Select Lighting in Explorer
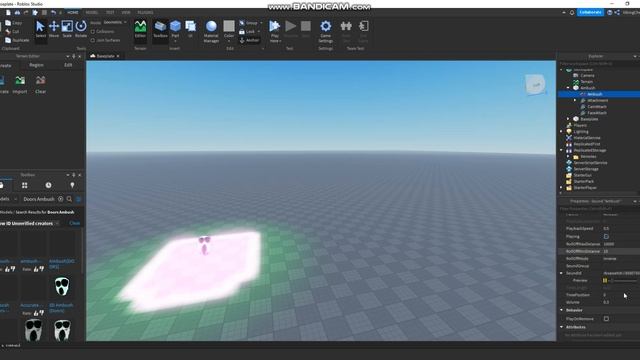Viewport: 640px width, 360px height. 581,132
